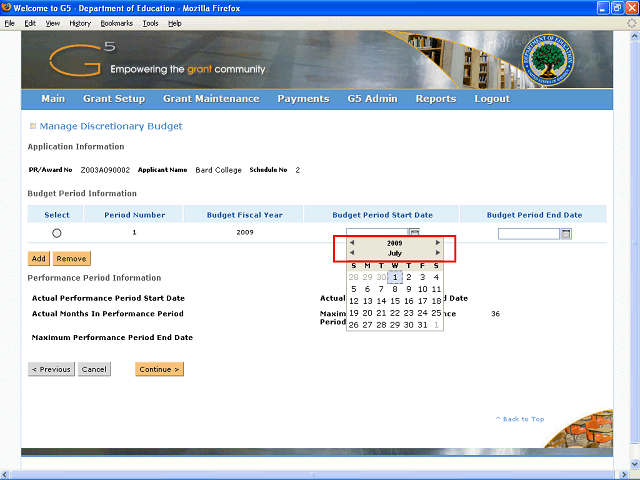
Task: Select July 26 in calendar
Action: coord(353,325)
